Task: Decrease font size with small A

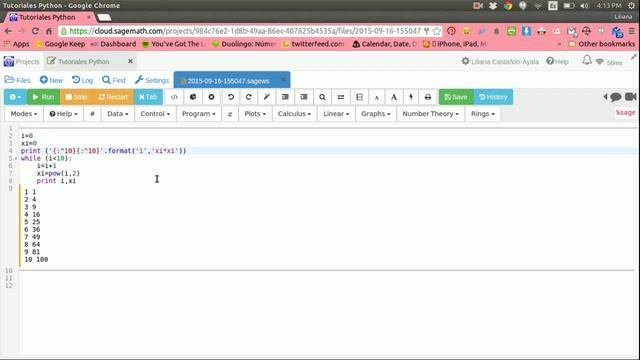Action: pyautogui.click(x=376, y=97)
